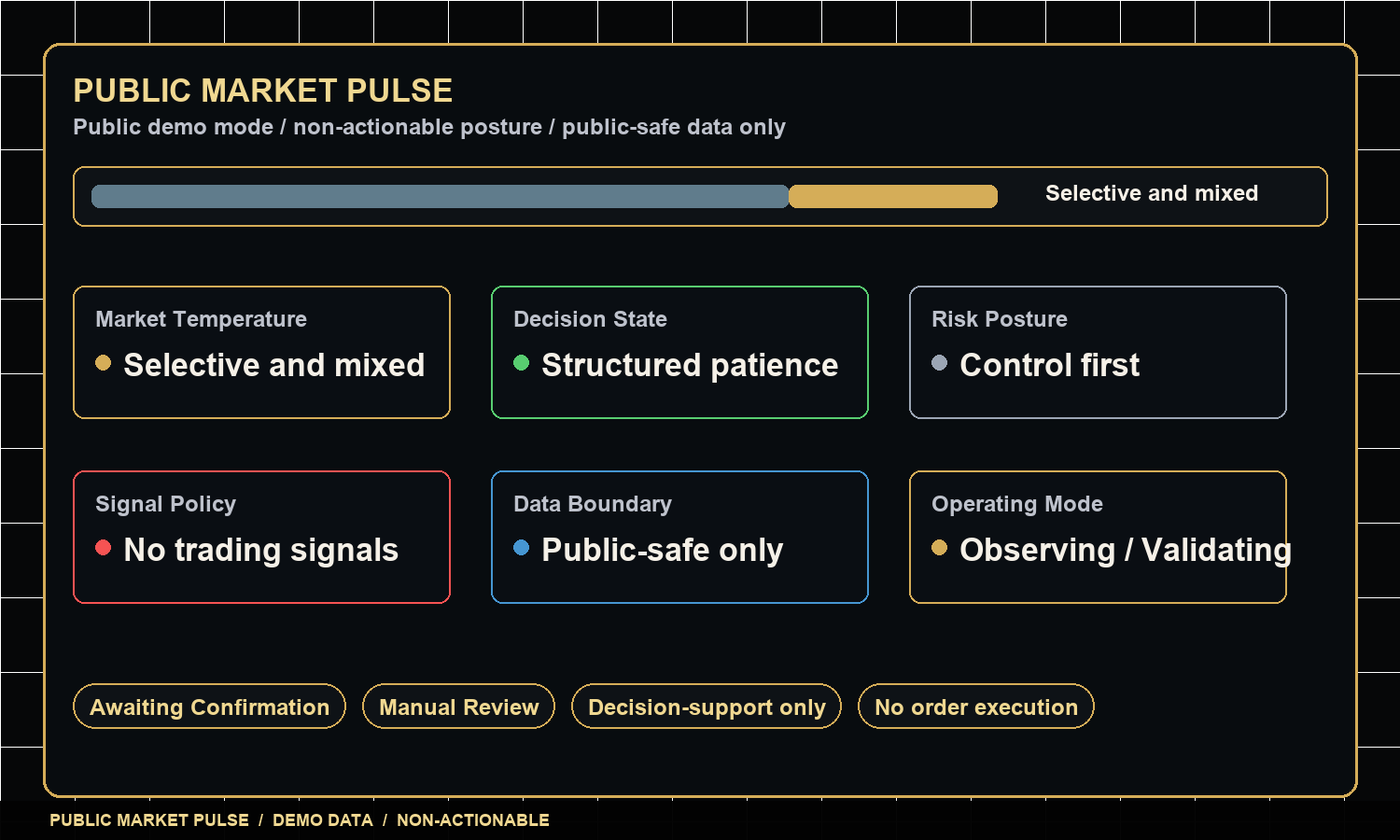1400x840 pixels.
Task: Select 'Selective and mixed' value in Market Temperature card
Action: click(x=274, y=365)
